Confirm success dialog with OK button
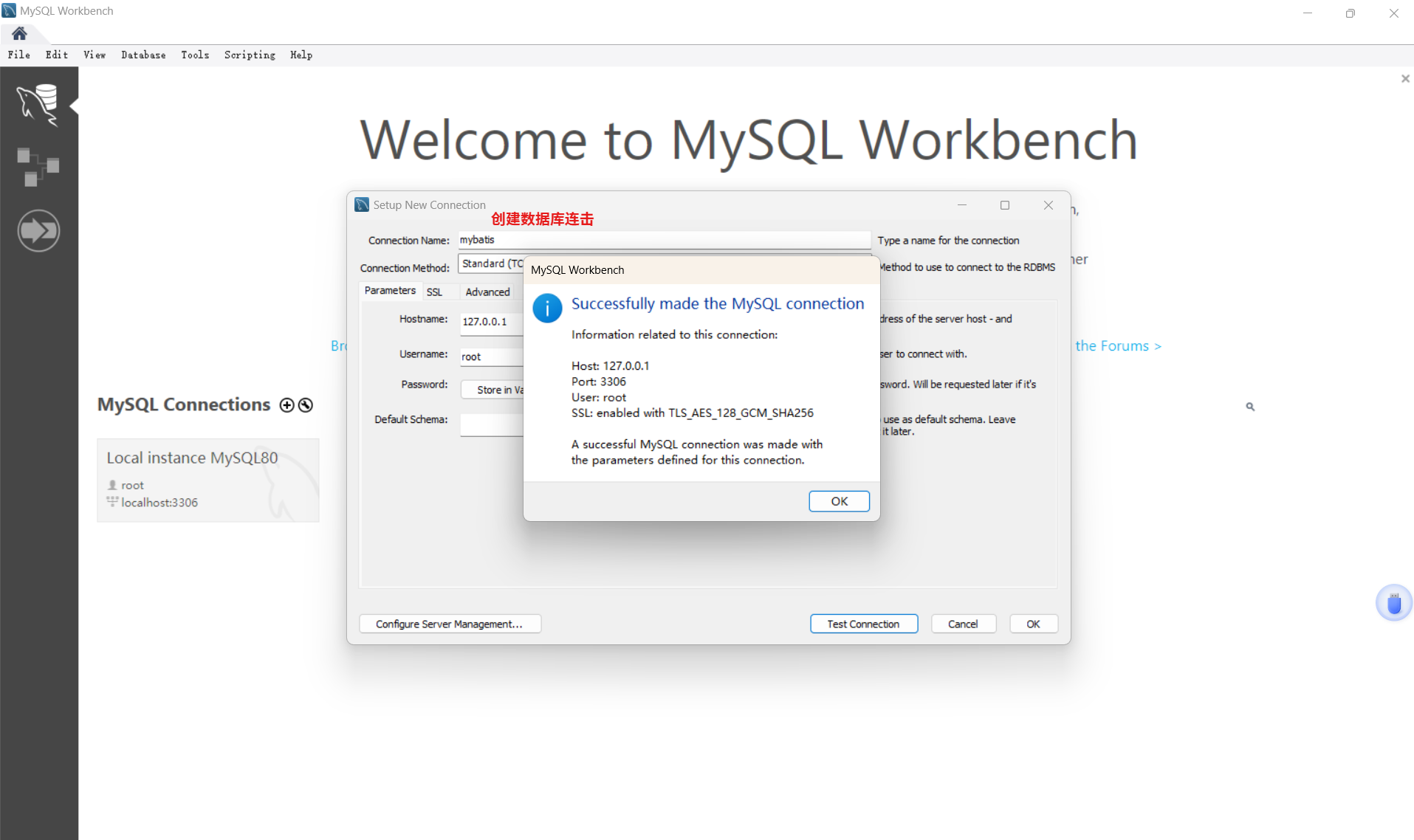Screen dimensions: 1414x840 coord(840,501)
